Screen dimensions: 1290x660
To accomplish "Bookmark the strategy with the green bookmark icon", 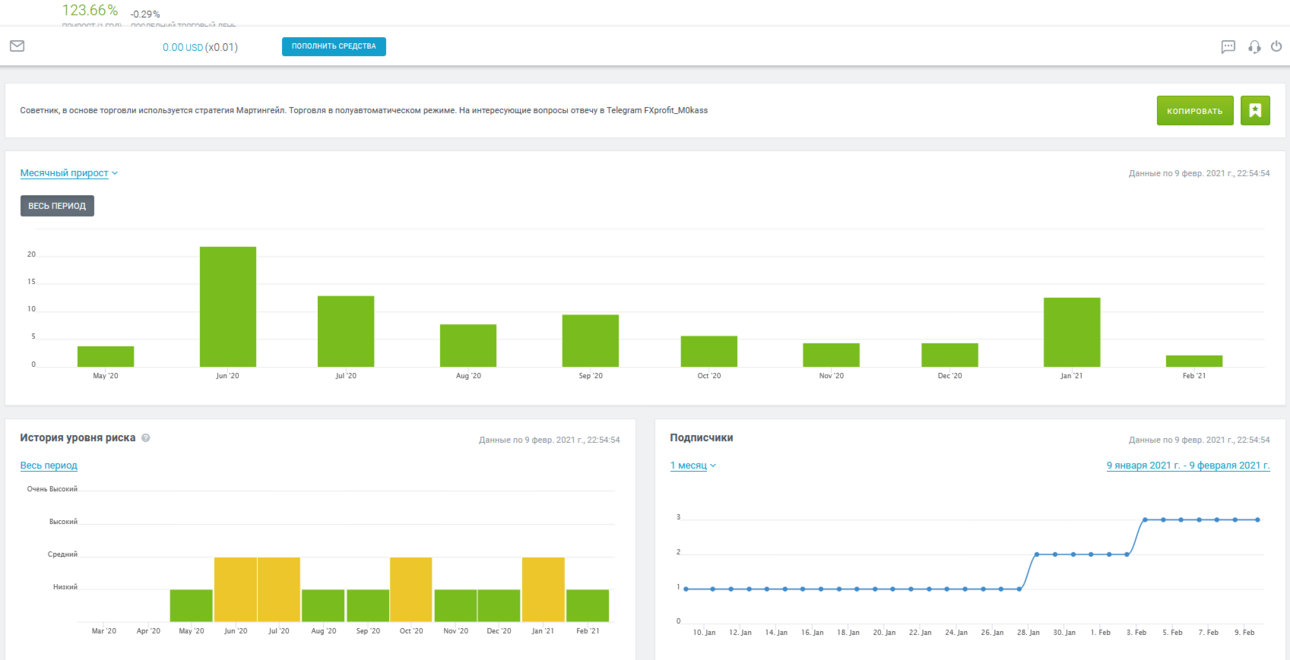I will click(x=1255, y=111).
